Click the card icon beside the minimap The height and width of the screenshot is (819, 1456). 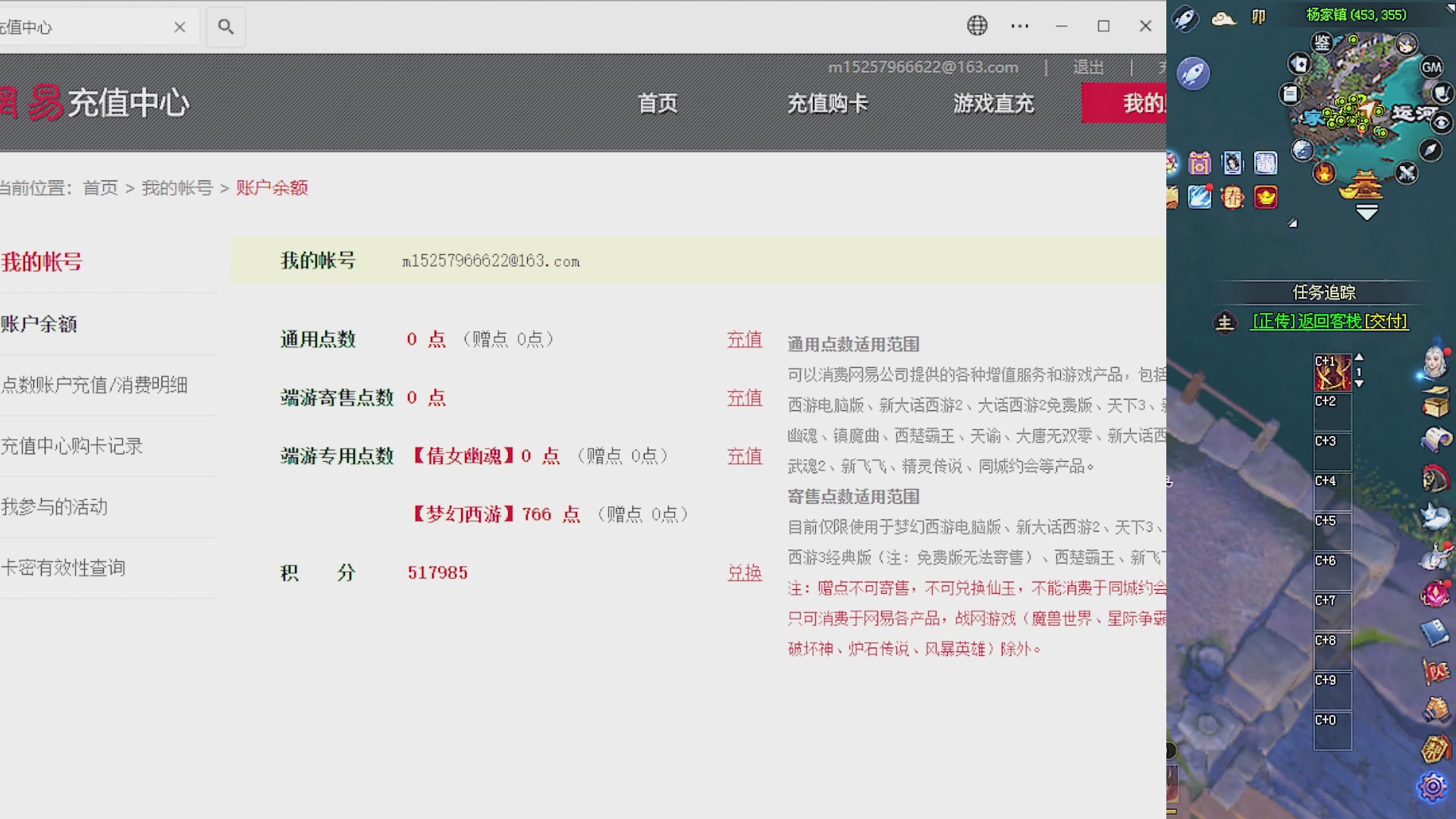tap(1300, 64)
